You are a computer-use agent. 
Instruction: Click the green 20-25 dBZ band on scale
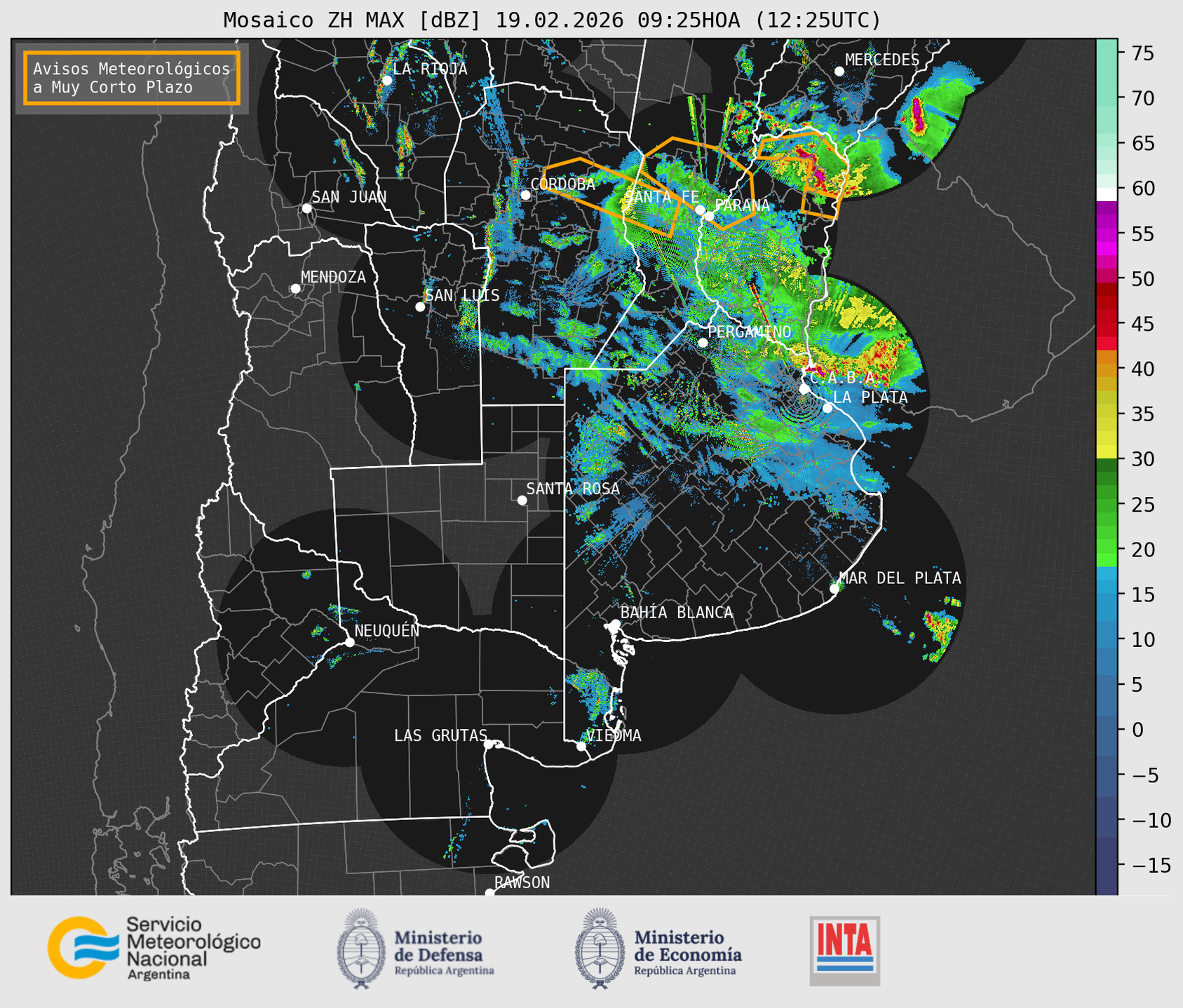point(1107,527)
